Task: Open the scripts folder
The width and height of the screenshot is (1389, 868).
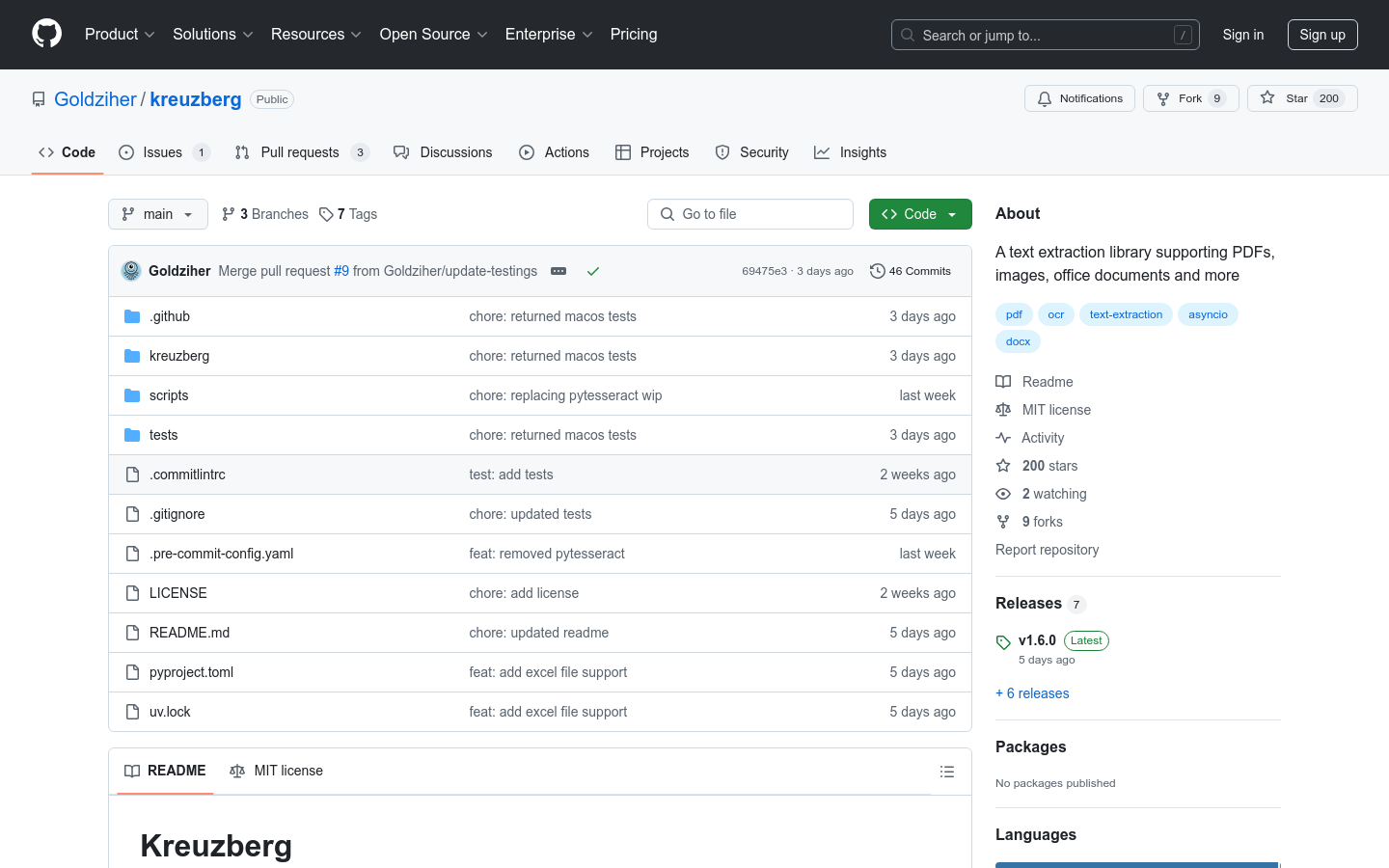Action: pyautogui.click(x=169, y=395)
